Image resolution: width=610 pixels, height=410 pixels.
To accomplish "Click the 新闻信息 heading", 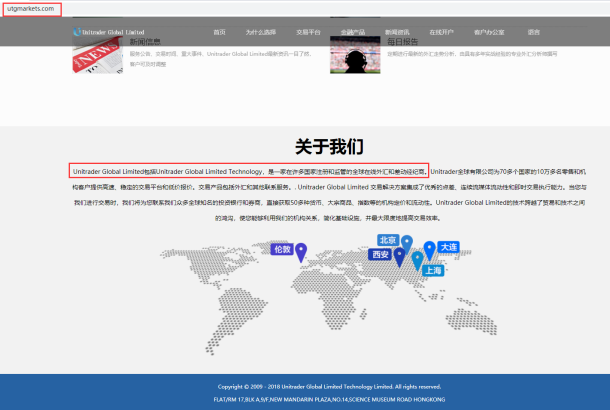I will click(145, 42).
